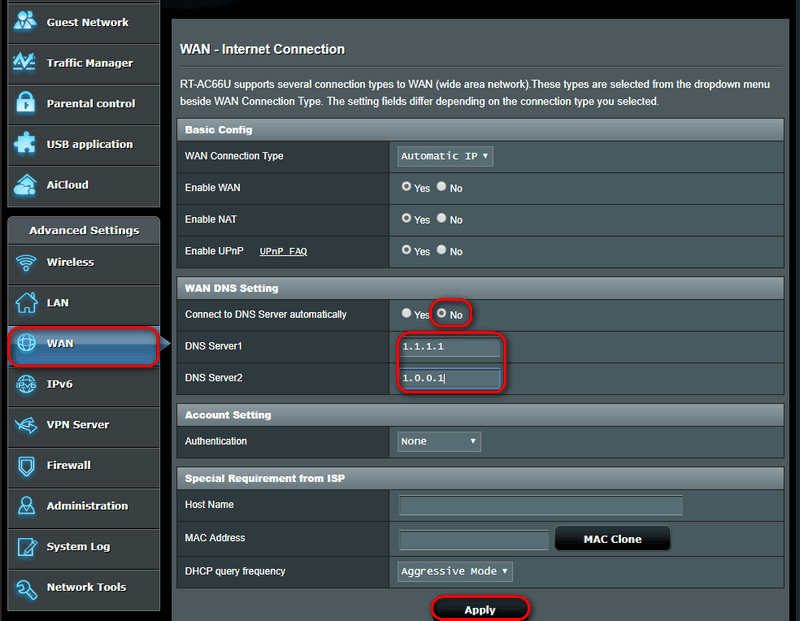Click the AiCloud icon

[25, 185]
